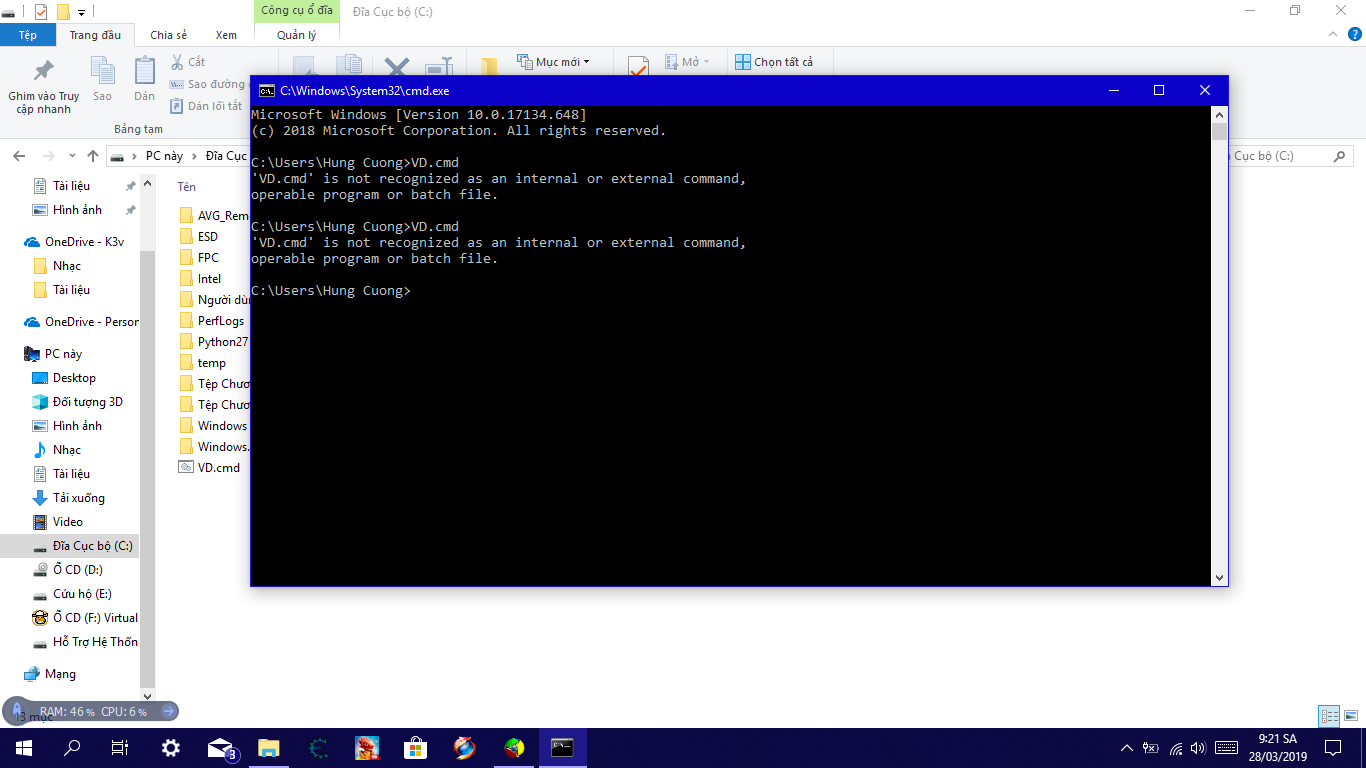The height and width of the screenshot is (768, 1366).
Task: Click the new folder icon in Quick Access Toolbar
Action: click(x=63, y=12)
